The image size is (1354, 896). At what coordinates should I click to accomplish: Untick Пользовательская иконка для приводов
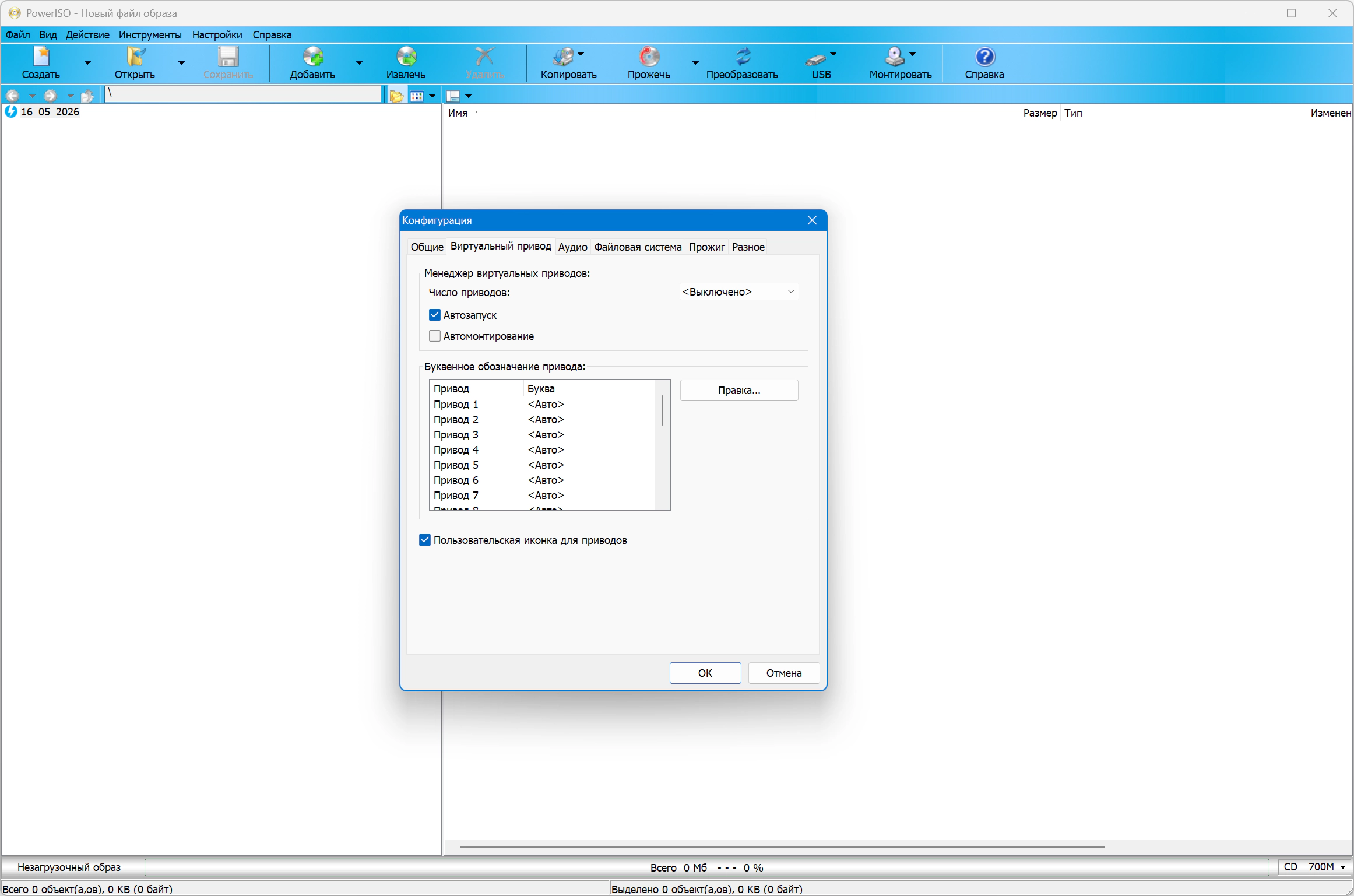pos(425,540)
